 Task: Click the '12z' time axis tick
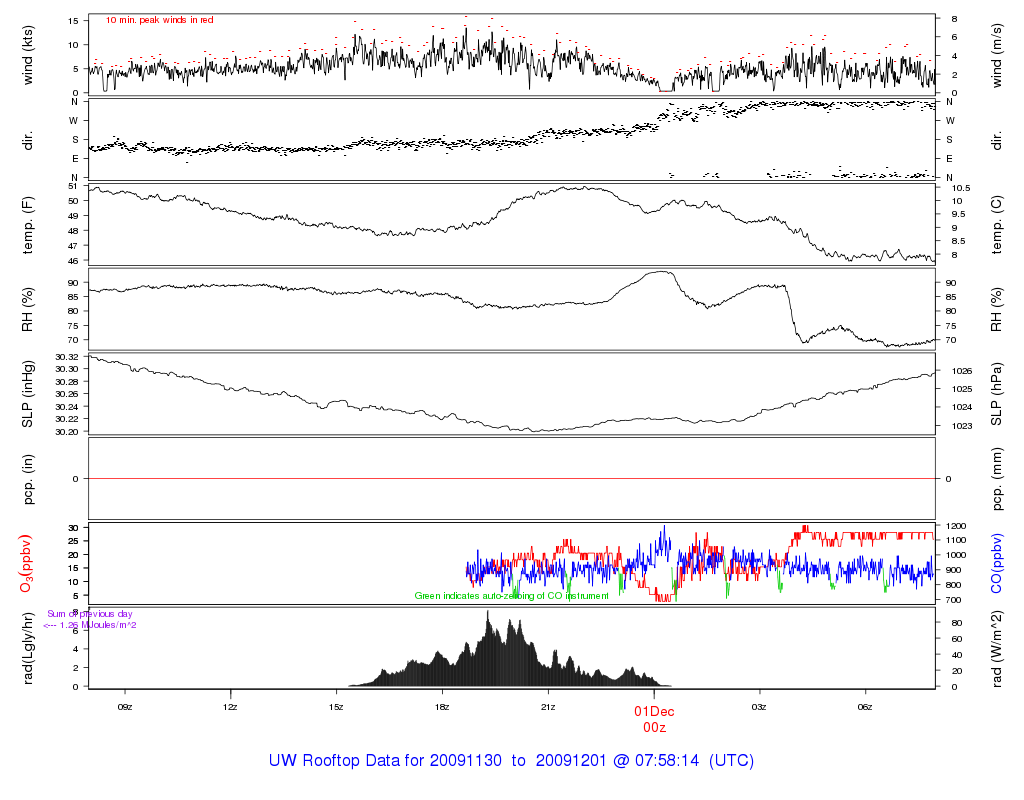[230, 707]
